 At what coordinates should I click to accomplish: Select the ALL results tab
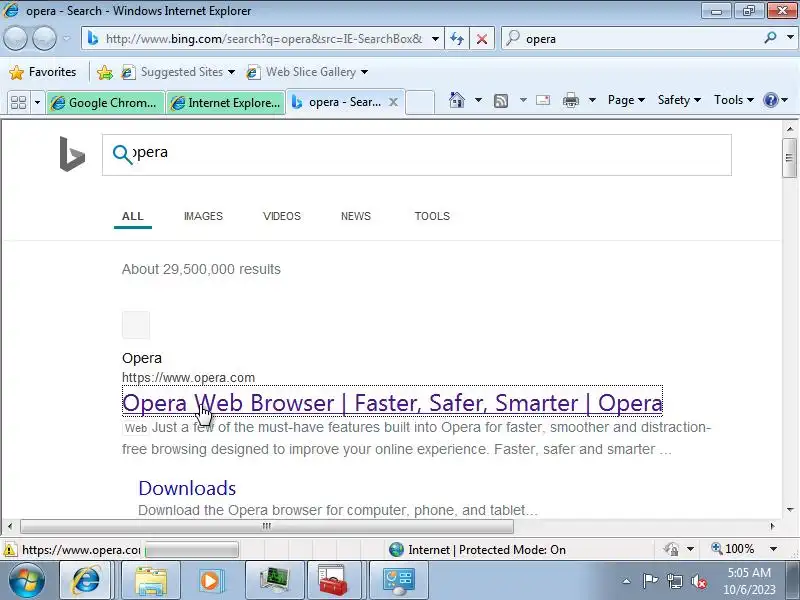(133, 216)
